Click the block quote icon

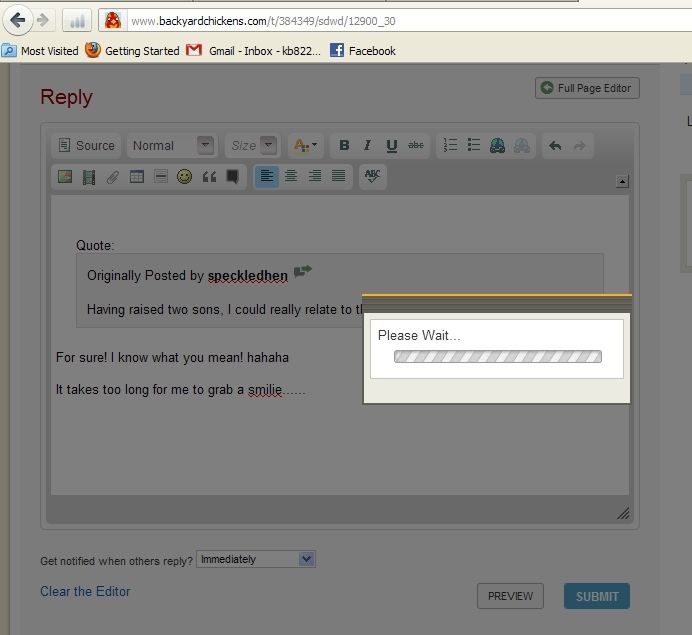(209, 177)
